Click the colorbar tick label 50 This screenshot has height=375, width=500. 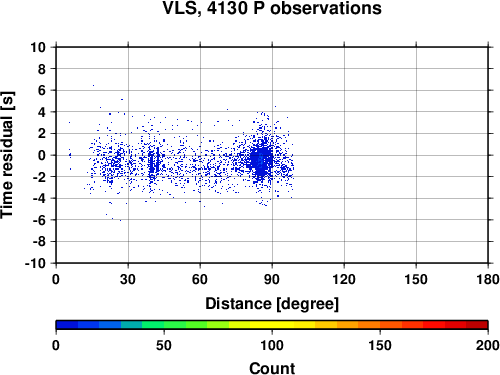pyautogui.click(x=164, y=345)
